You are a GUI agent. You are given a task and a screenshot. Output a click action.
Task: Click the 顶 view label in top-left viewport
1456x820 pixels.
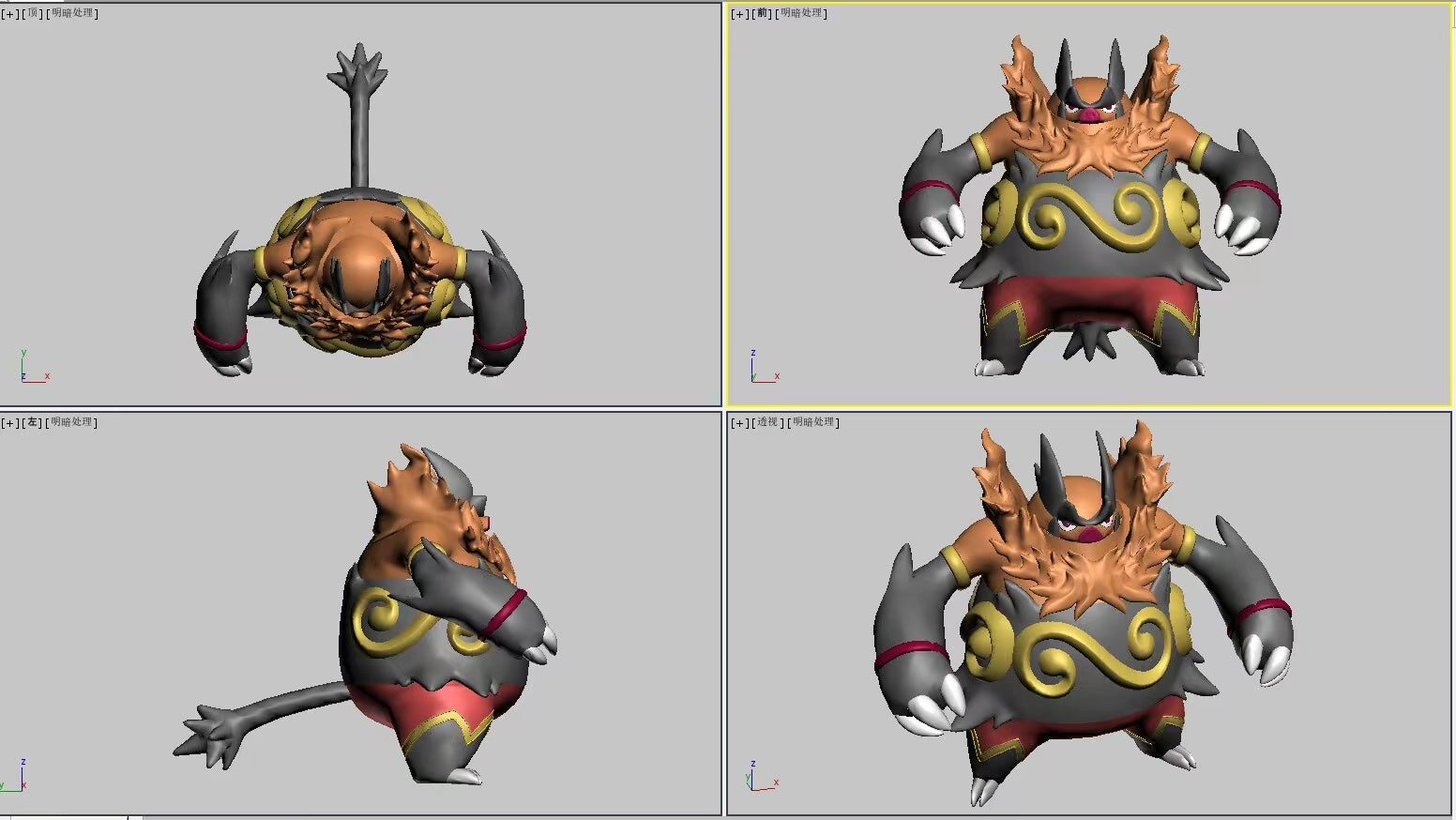pos(34,13)
